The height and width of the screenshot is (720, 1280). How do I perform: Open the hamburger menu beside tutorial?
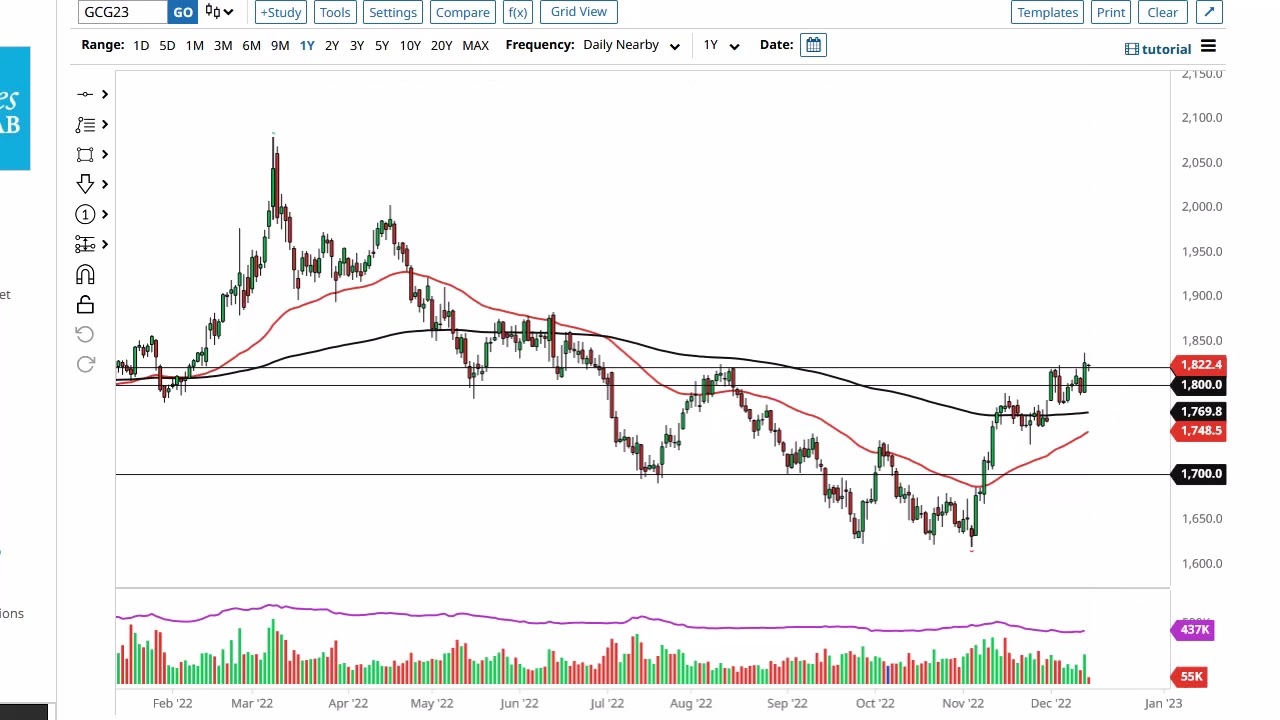click(x=1208, y=47)
